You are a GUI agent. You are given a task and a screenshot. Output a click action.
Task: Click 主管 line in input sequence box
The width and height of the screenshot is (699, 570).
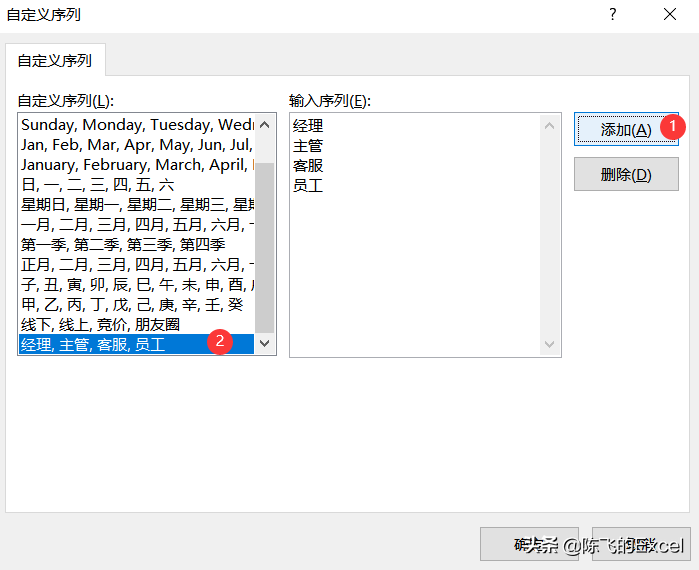[308, 146]
